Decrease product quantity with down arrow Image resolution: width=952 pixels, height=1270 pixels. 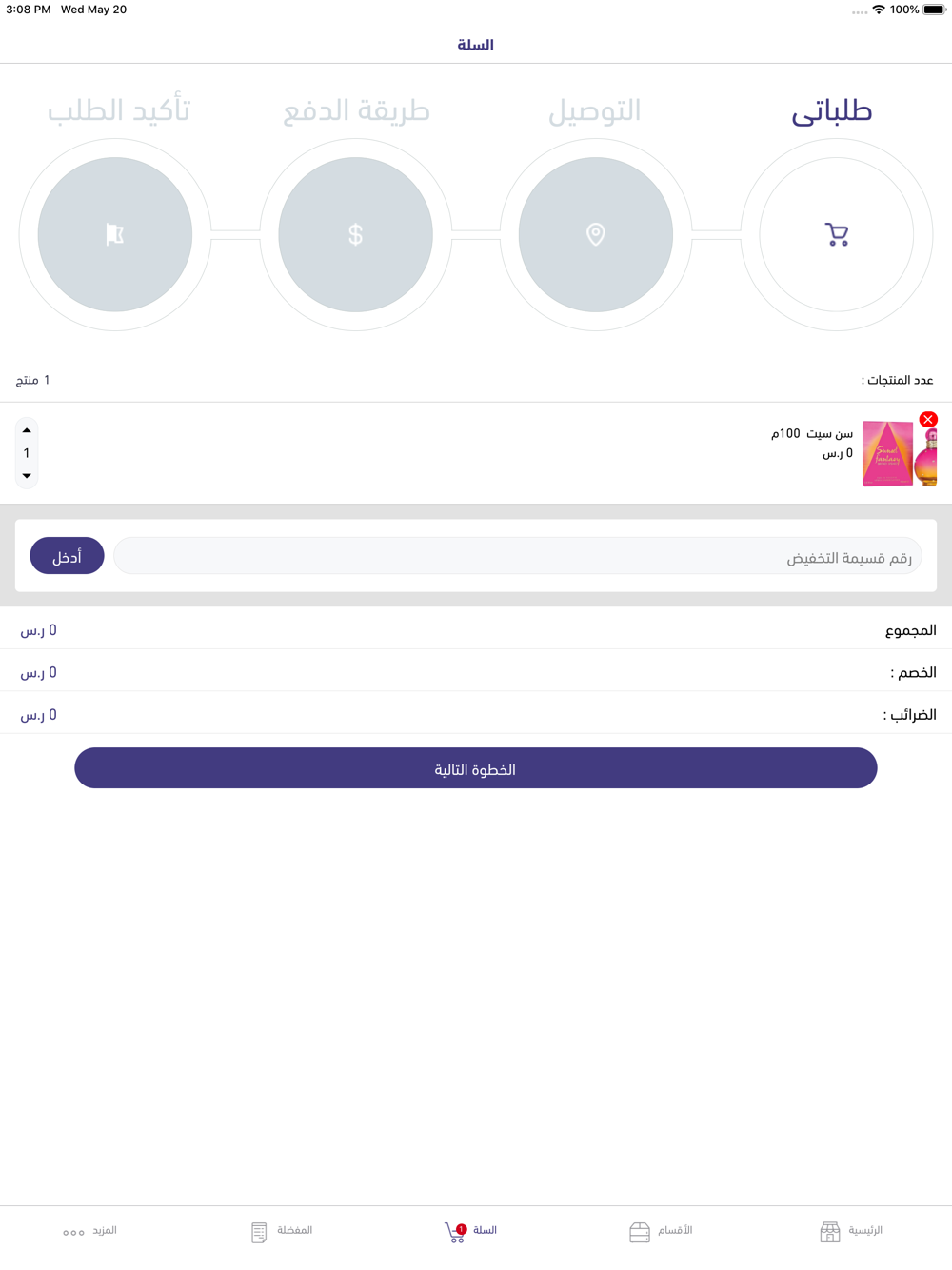pos(27,476)
